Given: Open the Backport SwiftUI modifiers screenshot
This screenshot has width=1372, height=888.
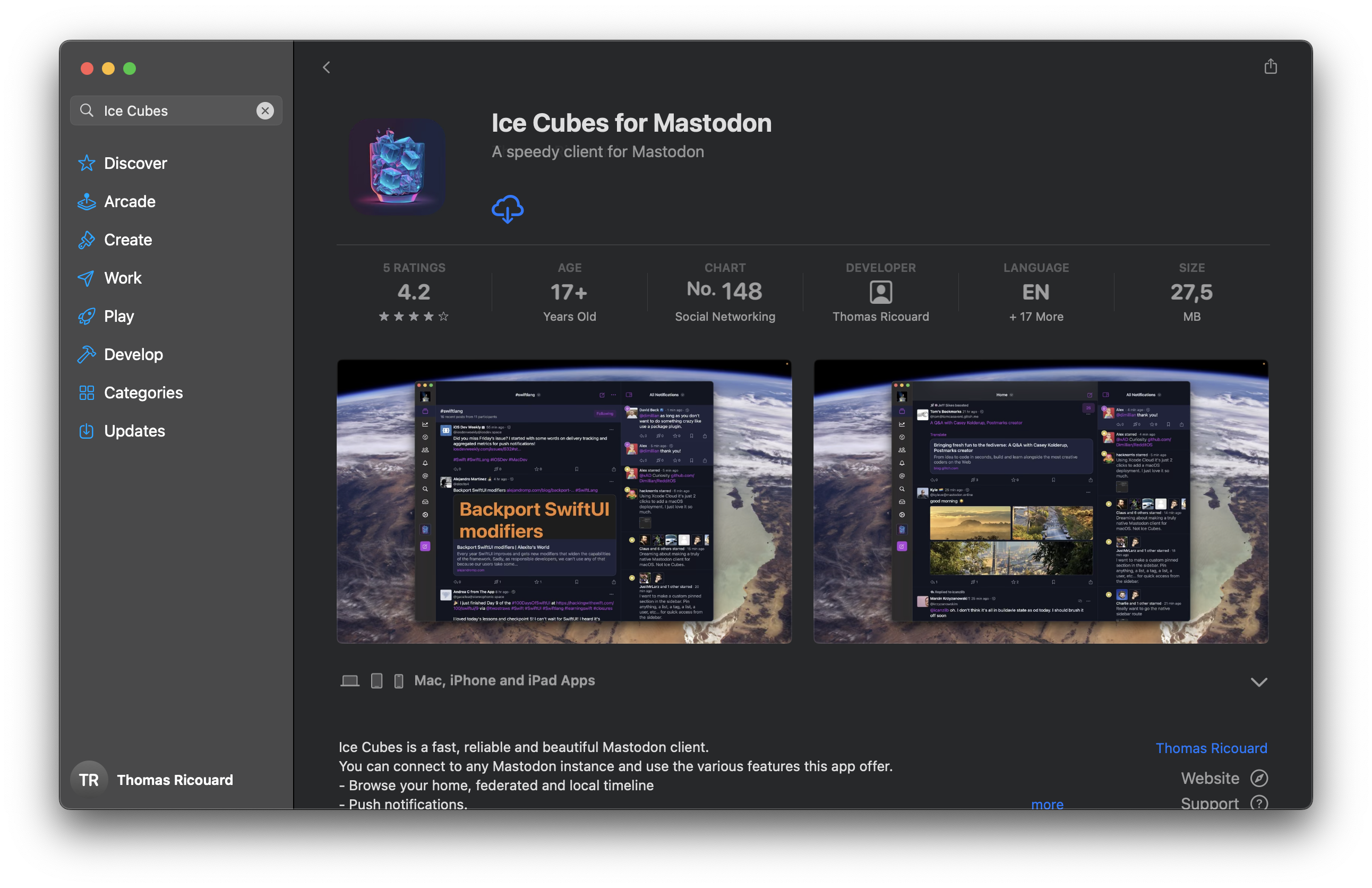Looking at the screenshot, I should [x=564, y=502].
